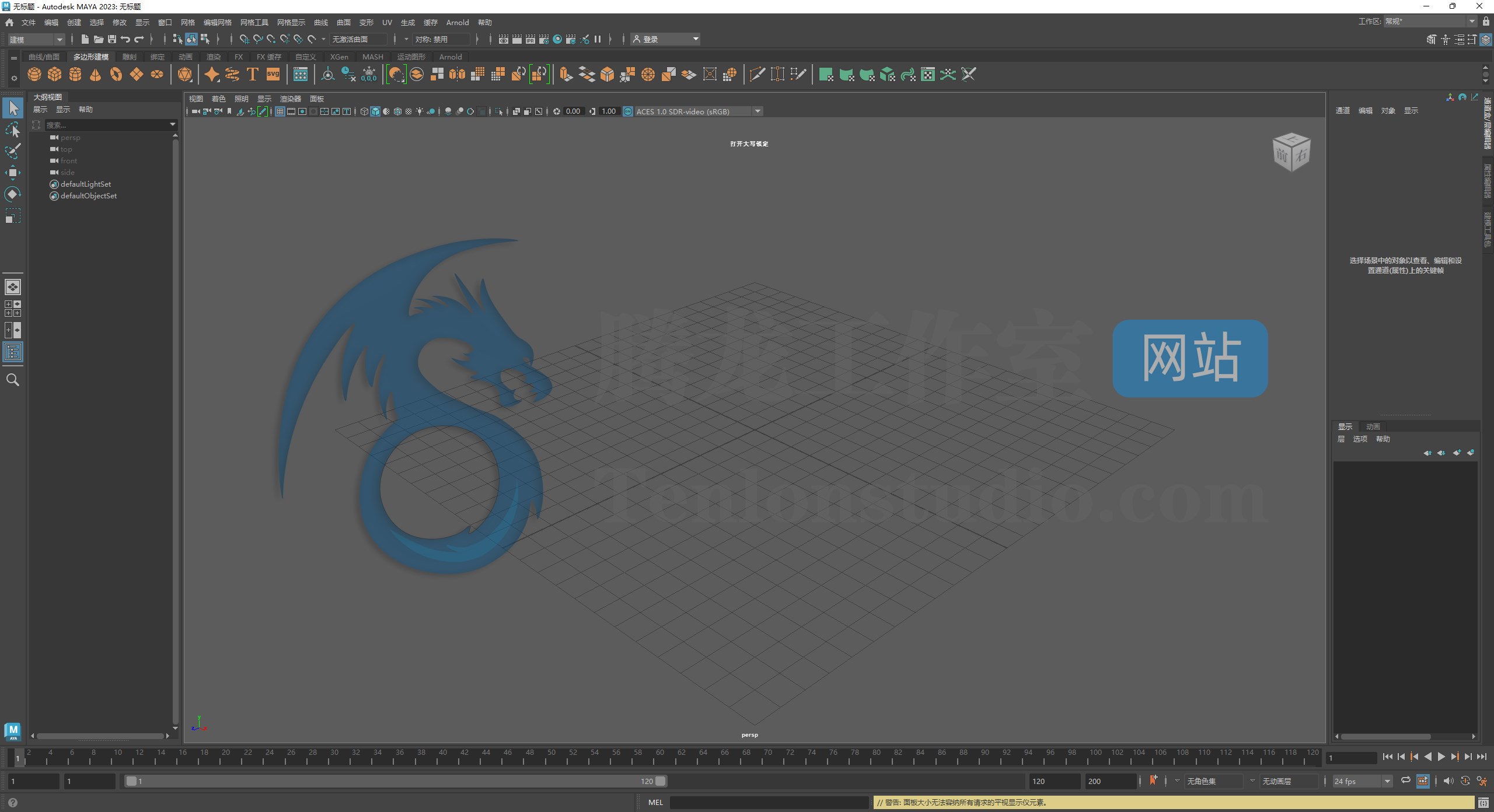Create a polygon torus from the shelf

116,75
